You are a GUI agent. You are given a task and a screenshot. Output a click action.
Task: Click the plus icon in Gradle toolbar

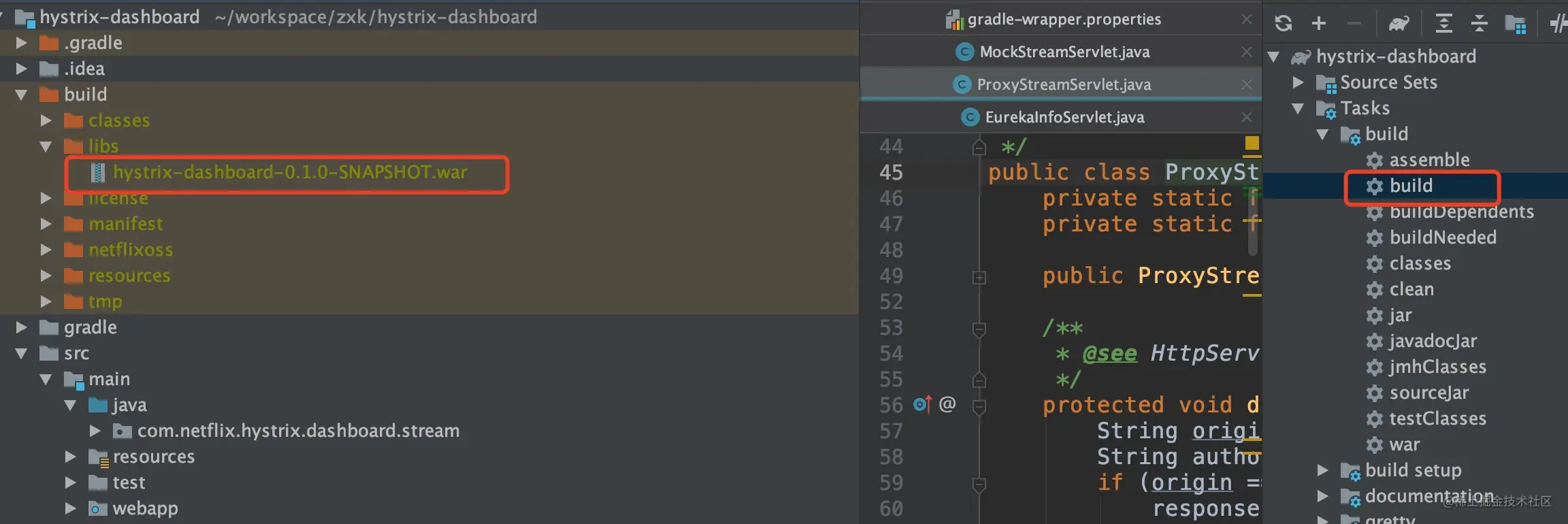[x=1319, y=24]
